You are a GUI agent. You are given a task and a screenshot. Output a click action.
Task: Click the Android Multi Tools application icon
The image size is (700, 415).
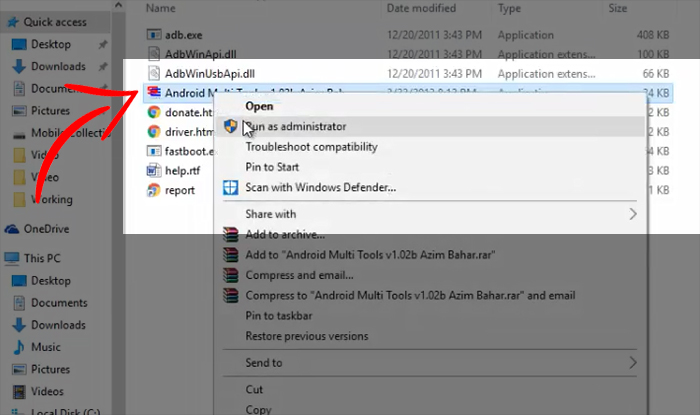[x=154, y=92]
